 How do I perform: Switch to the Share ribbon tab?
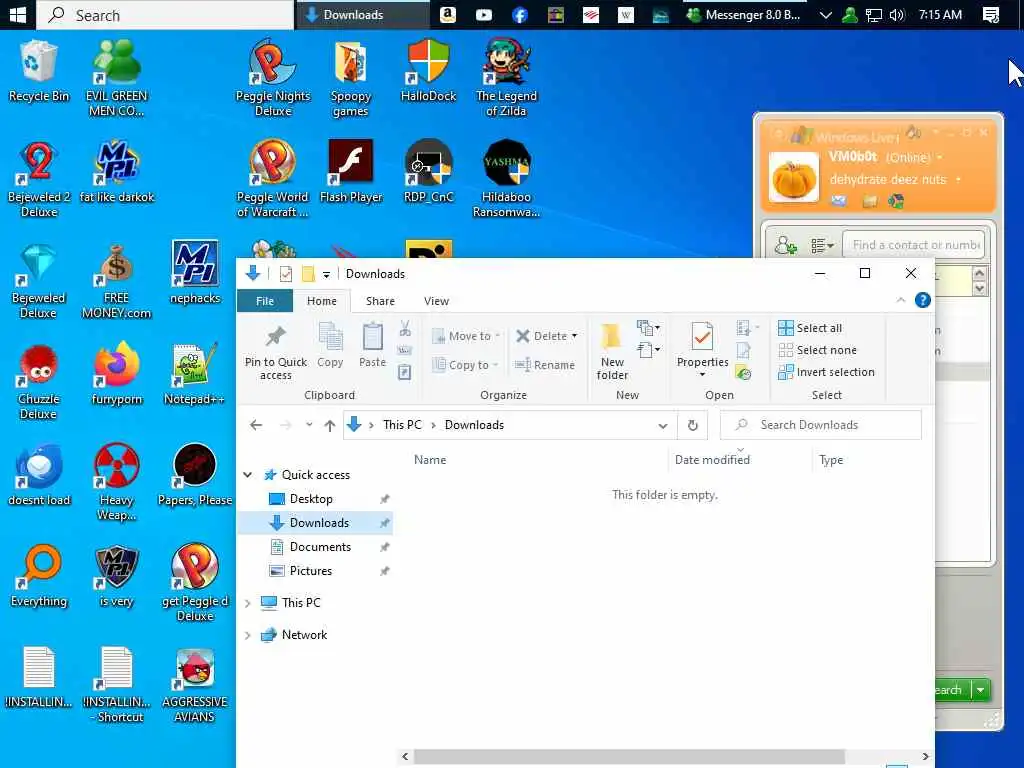(x=380, y=301)
